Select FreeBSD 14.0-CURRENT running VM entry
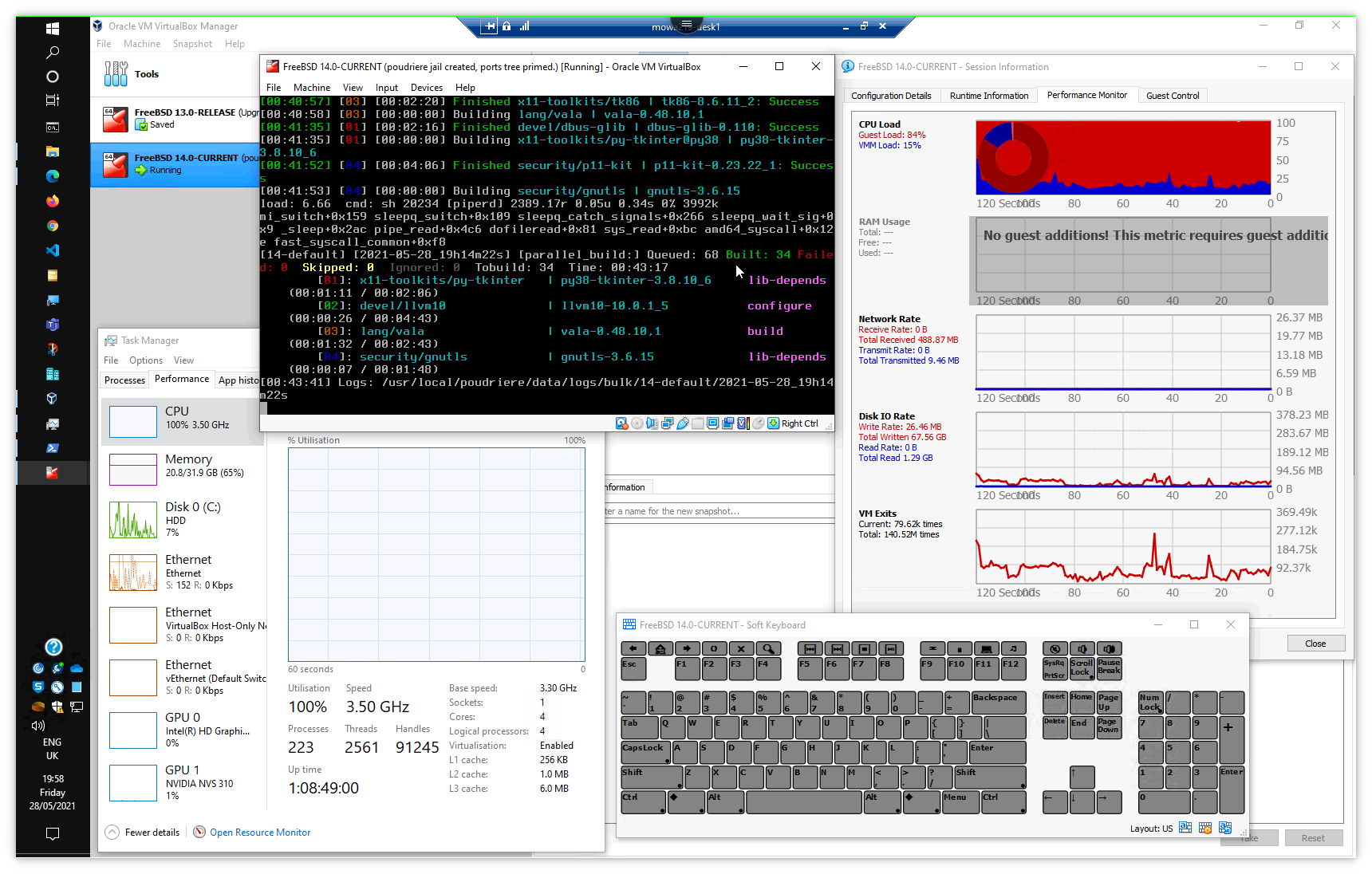The image size is (1372, 874). point(175,164)
